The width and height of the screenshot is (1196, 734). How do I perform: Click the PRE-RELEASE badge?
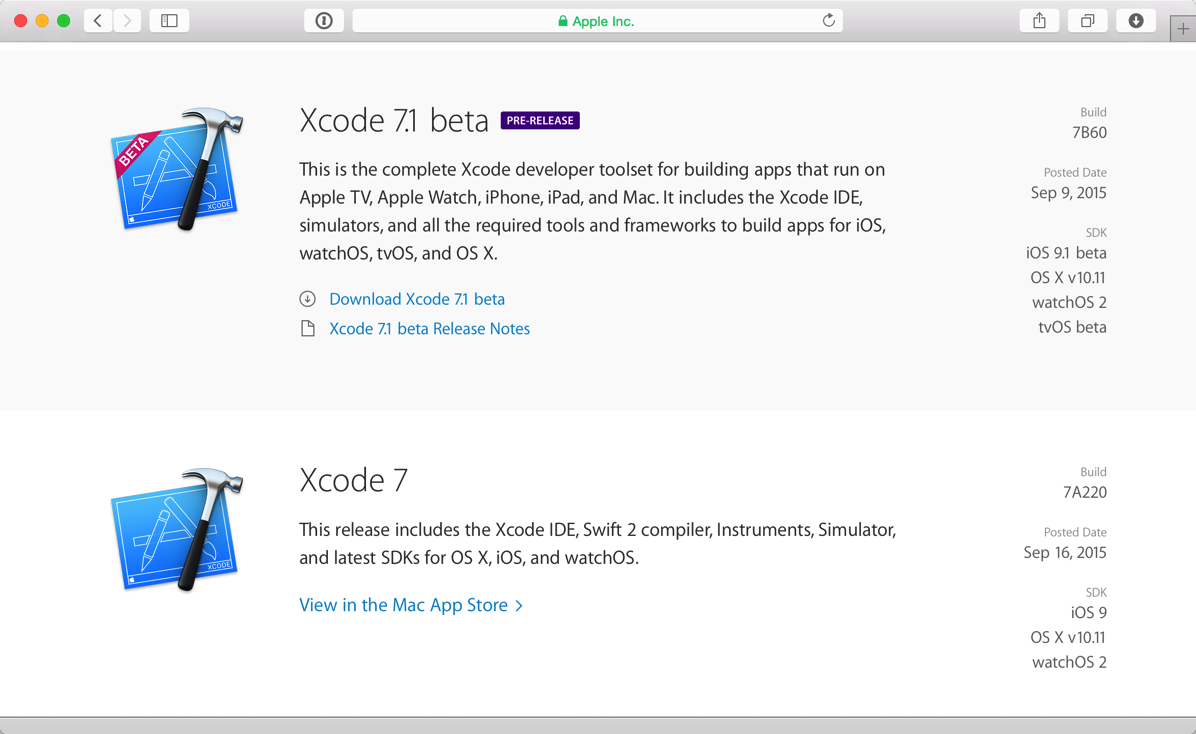coord(540,120)
